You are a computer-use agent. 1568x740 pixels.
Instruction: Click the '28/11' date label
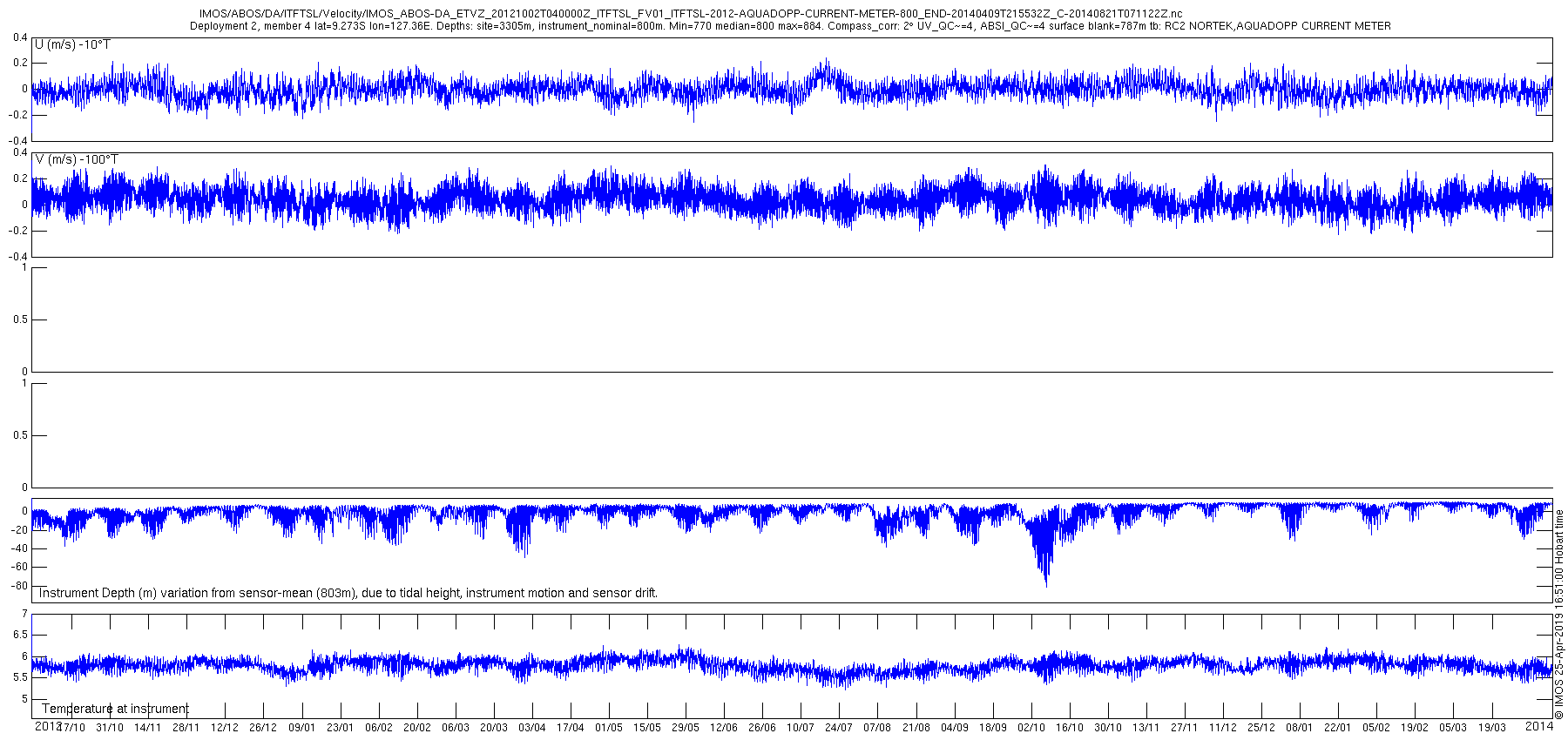coord(186,728)
